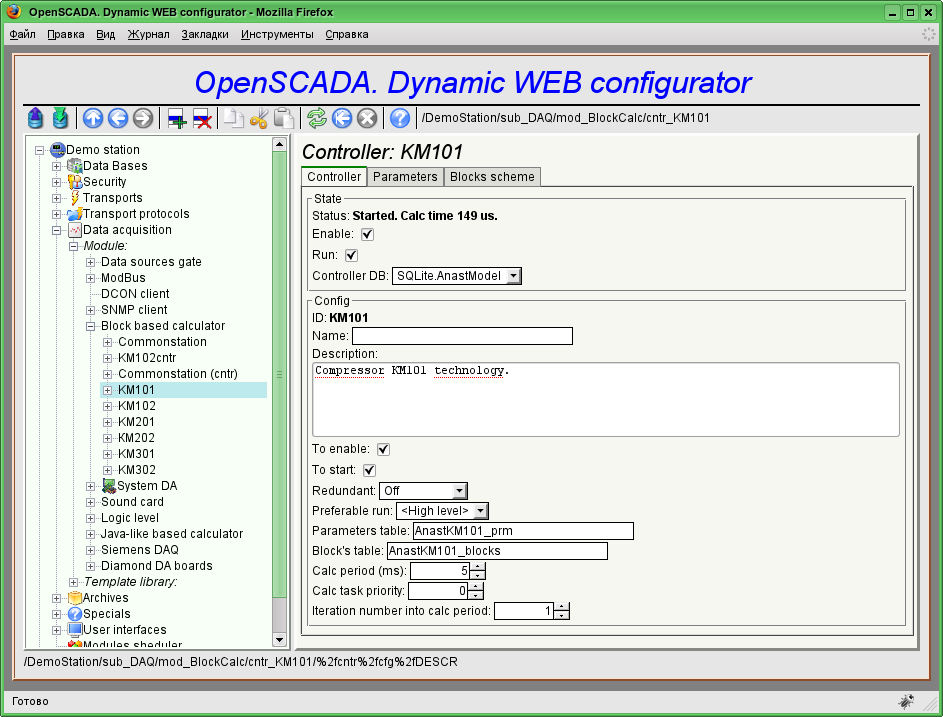Switch to the Blocks scheme tab

click(x=492, y=177)
